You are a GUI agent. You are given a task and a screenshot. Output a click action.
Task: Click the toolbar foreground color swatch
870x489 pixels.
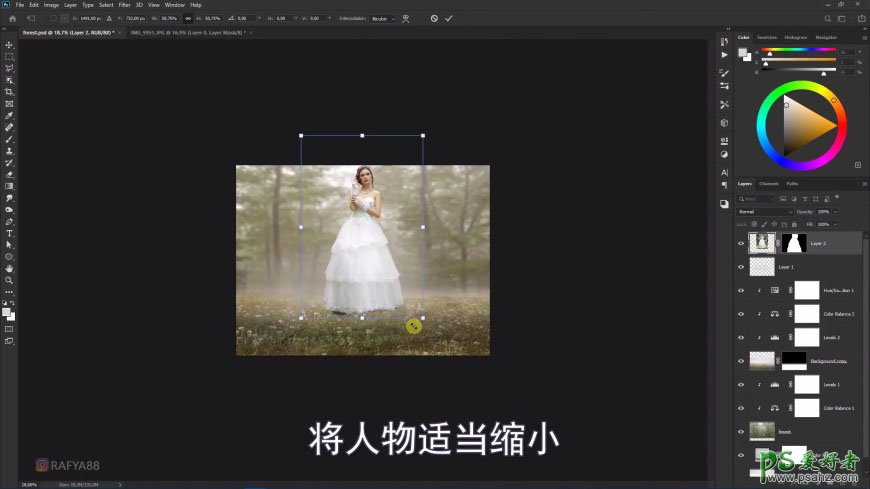pyautogui.click(x=7, y=313)
